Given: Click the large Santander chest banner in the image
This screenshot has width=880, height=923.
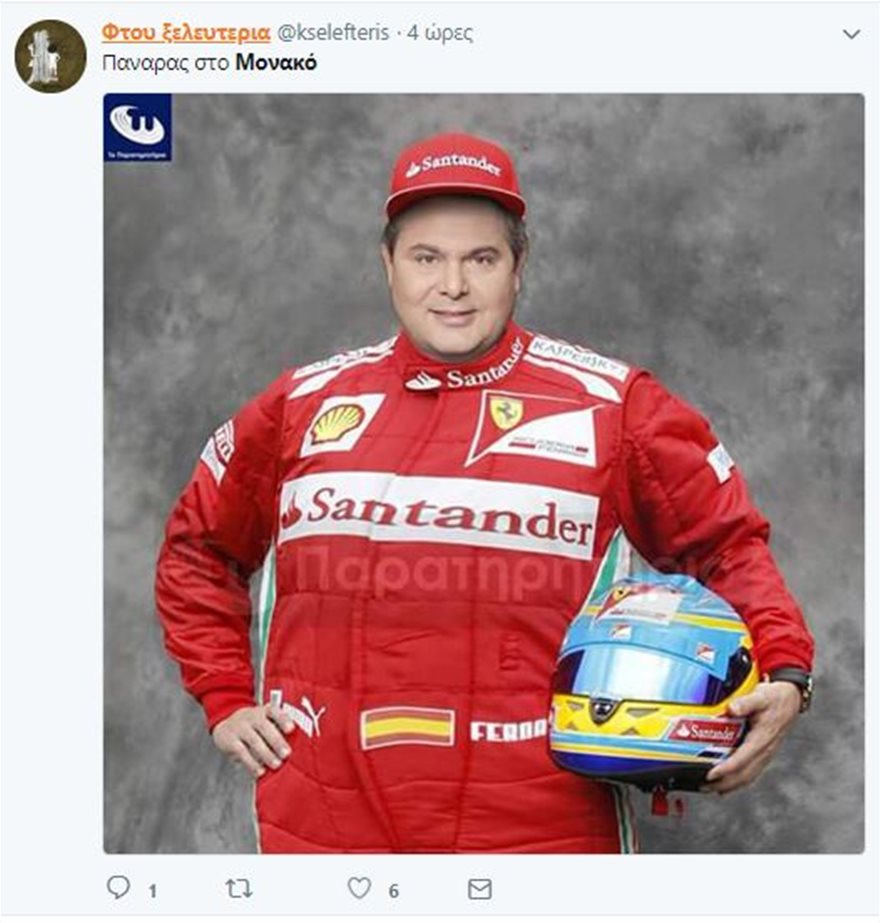Looking at the screenshot, I should (439, 514).
